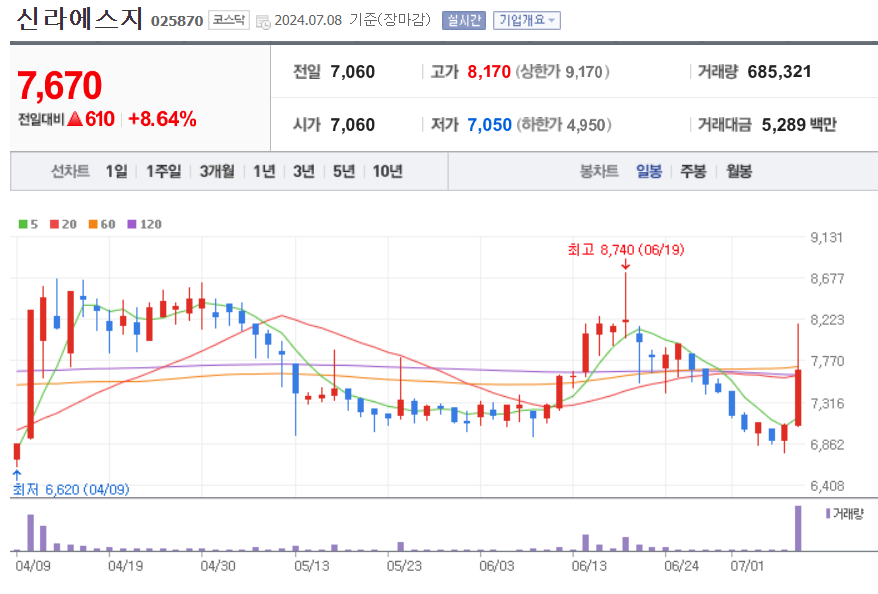Click the 상한가 9,170 limit text
This screenshot has height=594, width=878.
click(562, 72)
